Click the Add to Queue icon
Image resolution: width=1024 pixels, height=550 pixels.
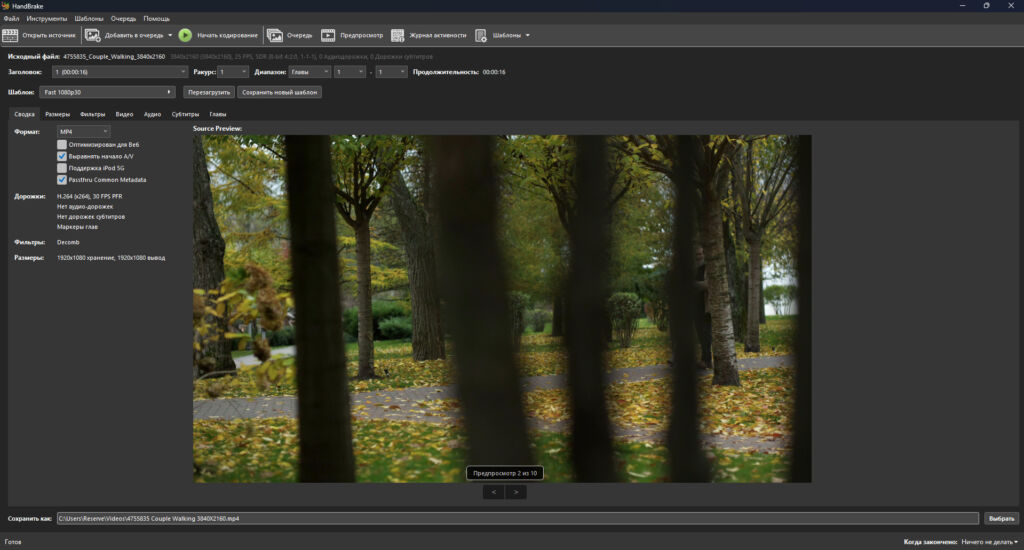pos(93,35)
